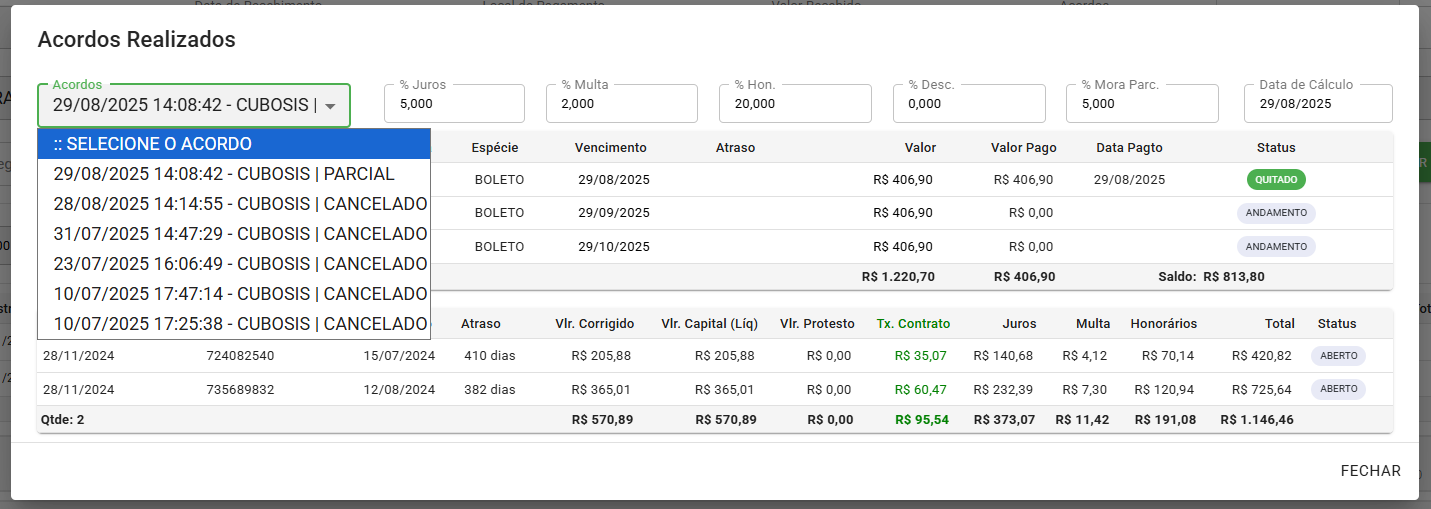The width and height of the screenshot is (1431, 509).
Task: Click the FECHAR button
Action: tap(1370, 471)
